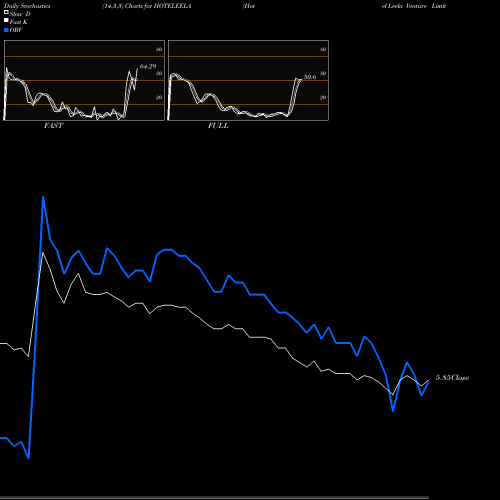Click the highest peak of the blue OBV line
500x500 pixels.
point(43,198)
